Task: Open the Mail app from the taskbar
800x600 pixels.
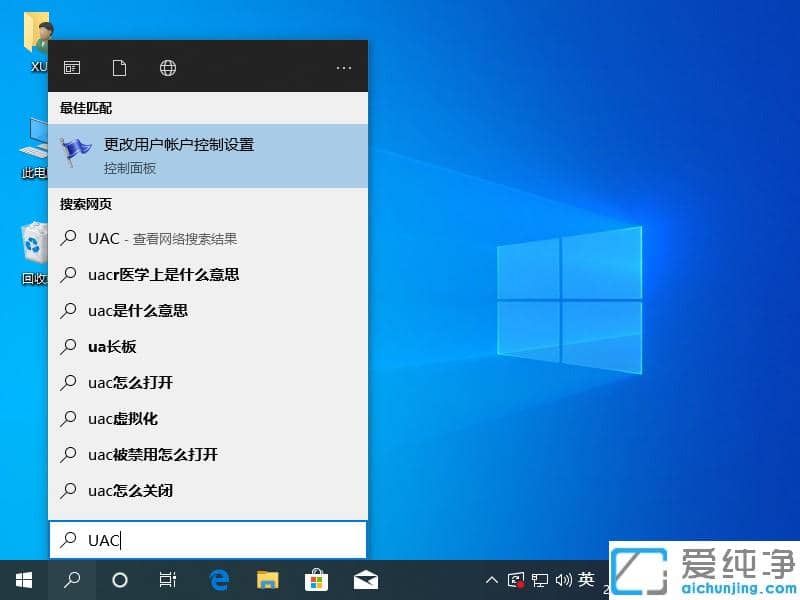Action: pyautogui.click(x=365, y=579)
